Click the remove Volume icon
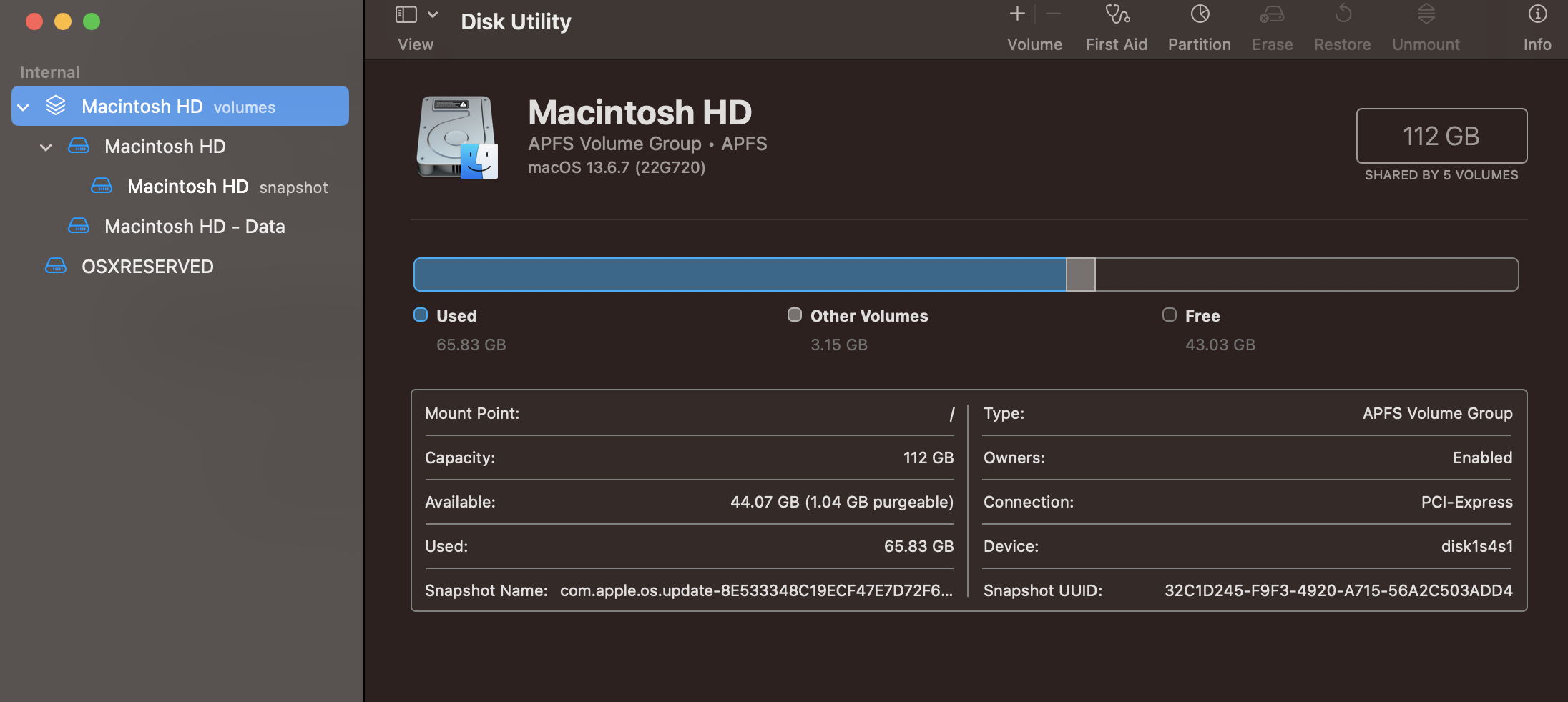 pos(1052,13)
